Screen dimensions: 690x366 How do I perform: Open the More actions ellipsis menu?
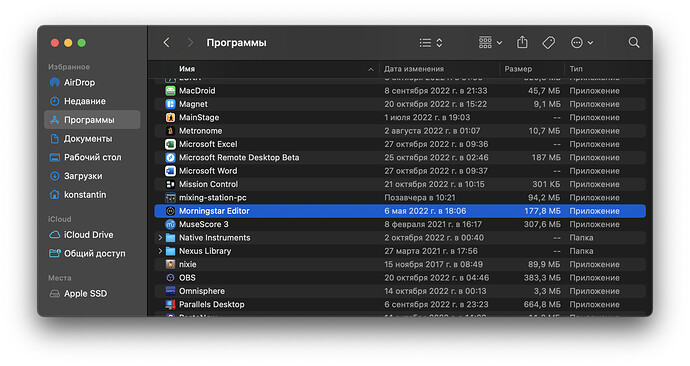582,43
